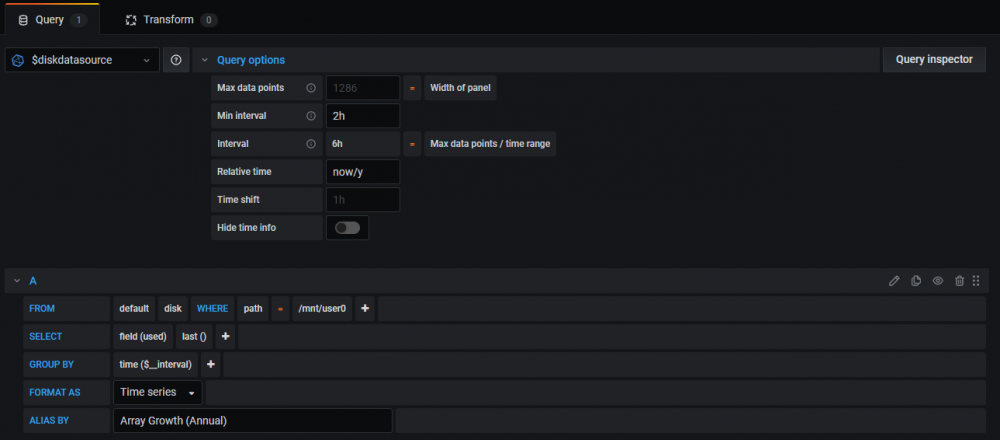Click the SELECT row label
Screen dimensions: 1000x440
pos(66,337)
